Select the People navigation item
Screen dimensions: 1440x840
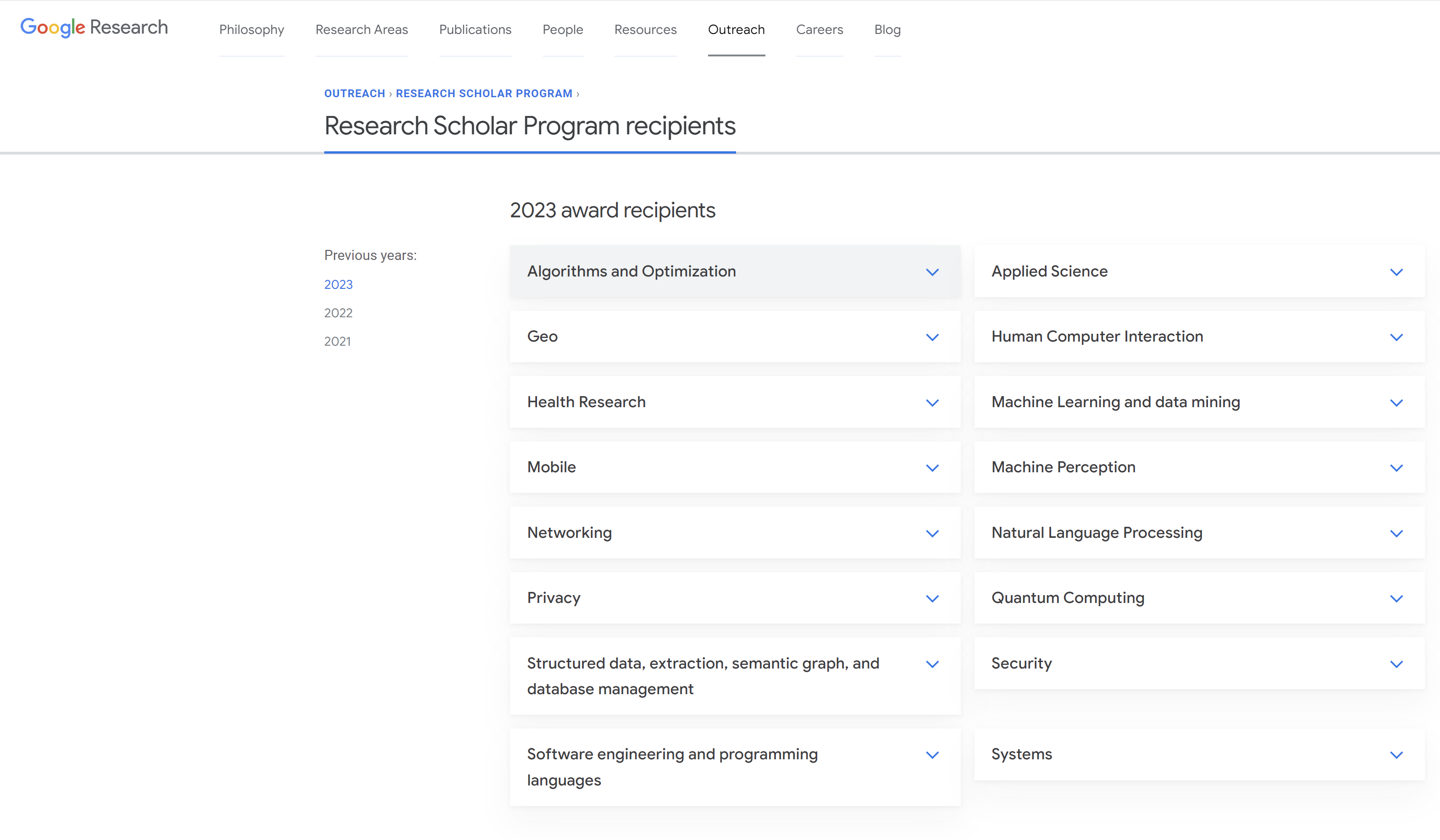click(563, 30)
